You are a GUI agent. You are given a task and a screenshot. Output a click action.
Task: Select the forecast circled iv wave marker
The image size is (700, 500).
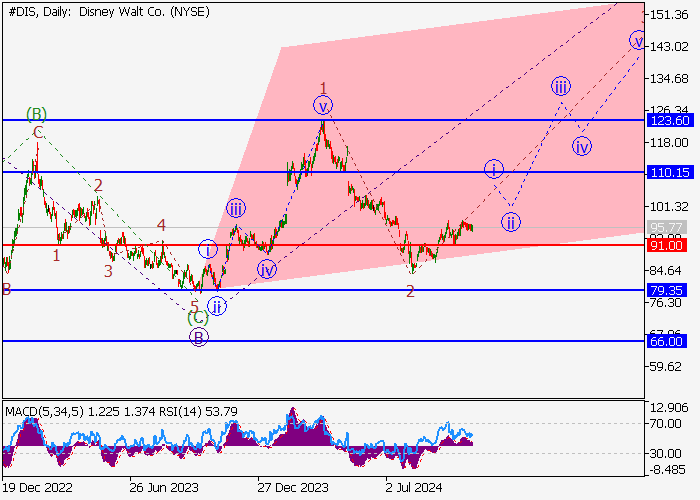582,146
